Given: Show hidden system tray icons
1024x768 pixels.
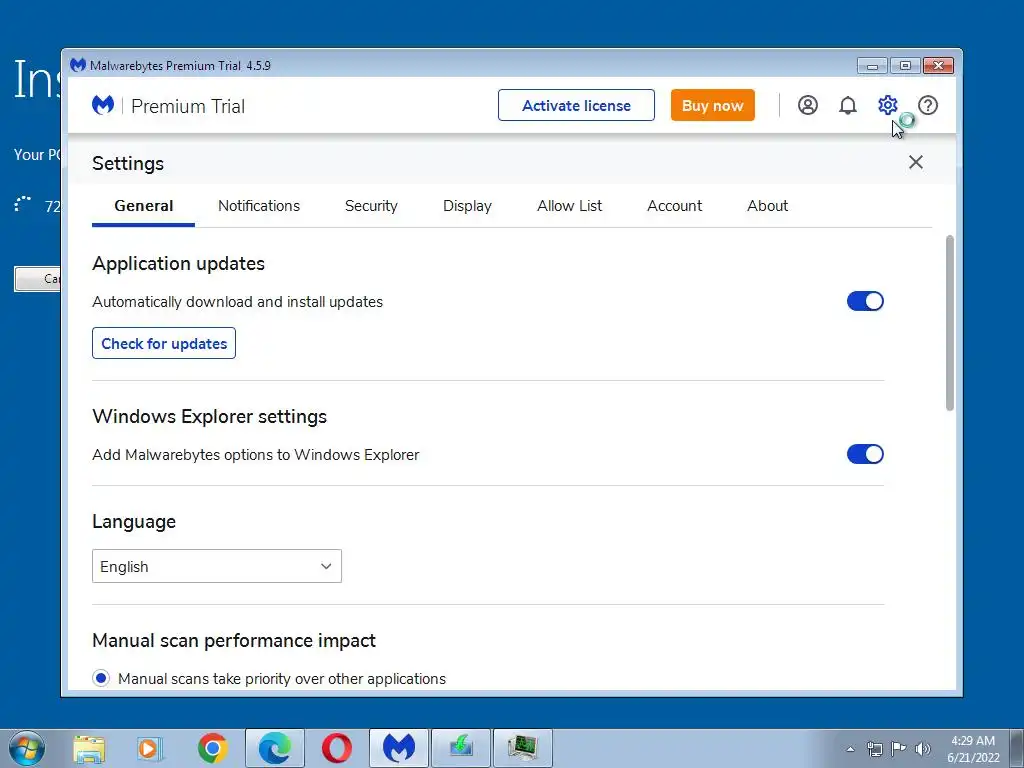Looking at the screenshot, I should [850, 749].
